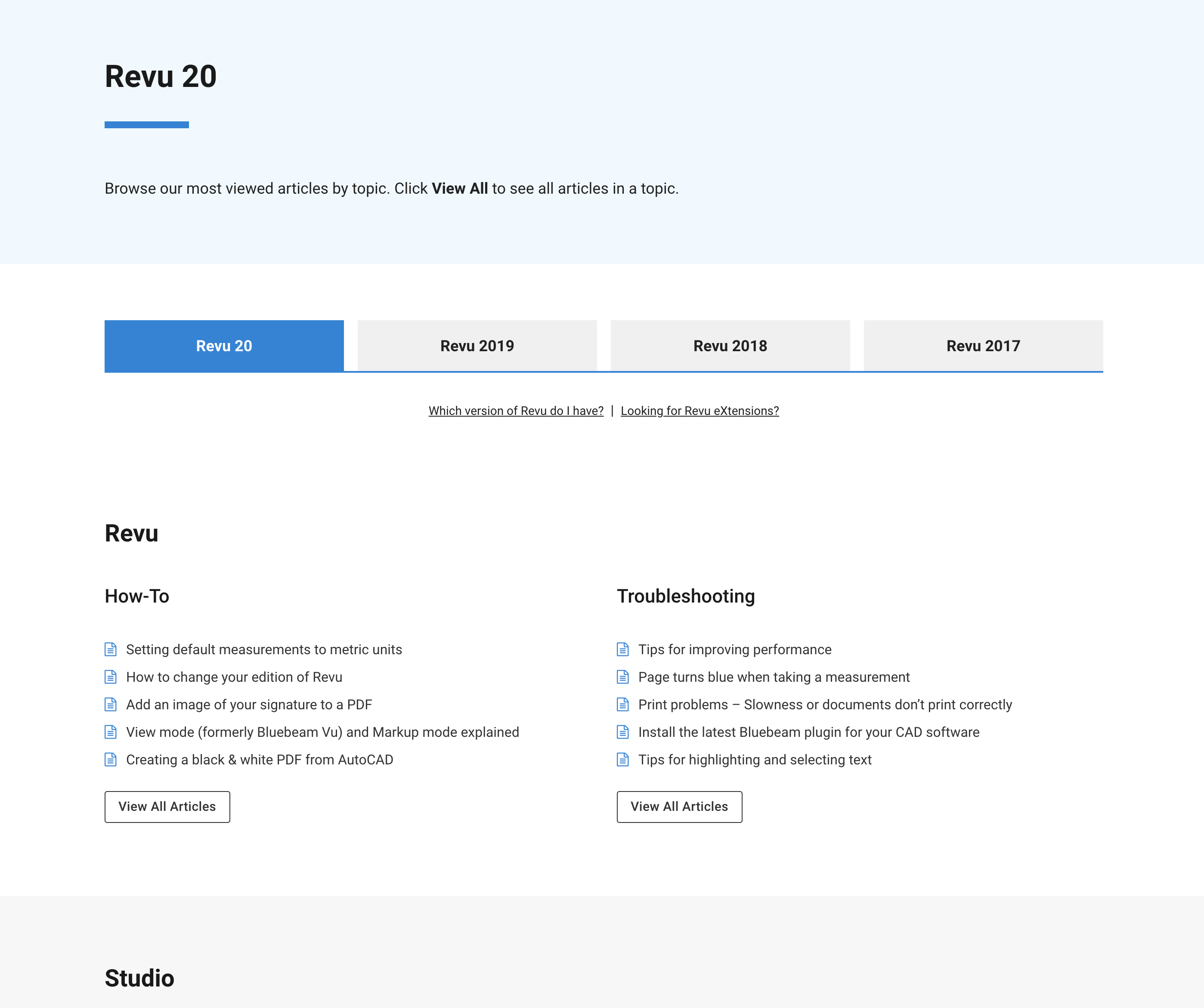The image size is (1204, 1008).
Task: Open 'Looking for Revu eXtensions?' link
Action: (699, 411)
